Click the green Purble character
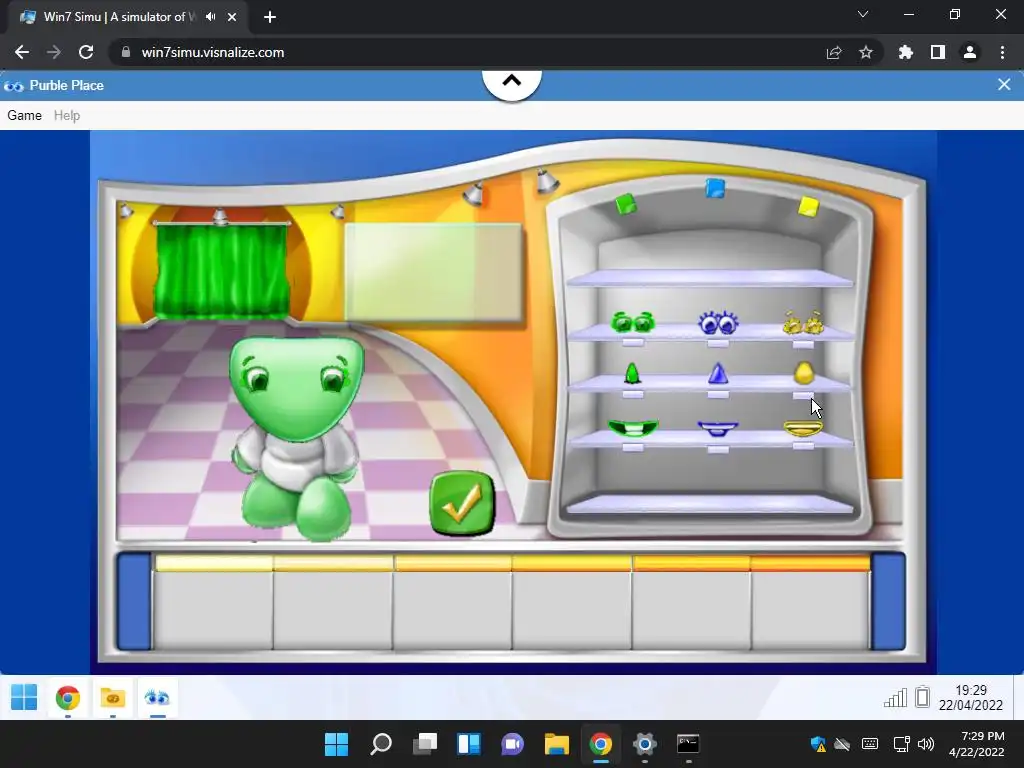The image size is (1024, 768). click(296, 438)
